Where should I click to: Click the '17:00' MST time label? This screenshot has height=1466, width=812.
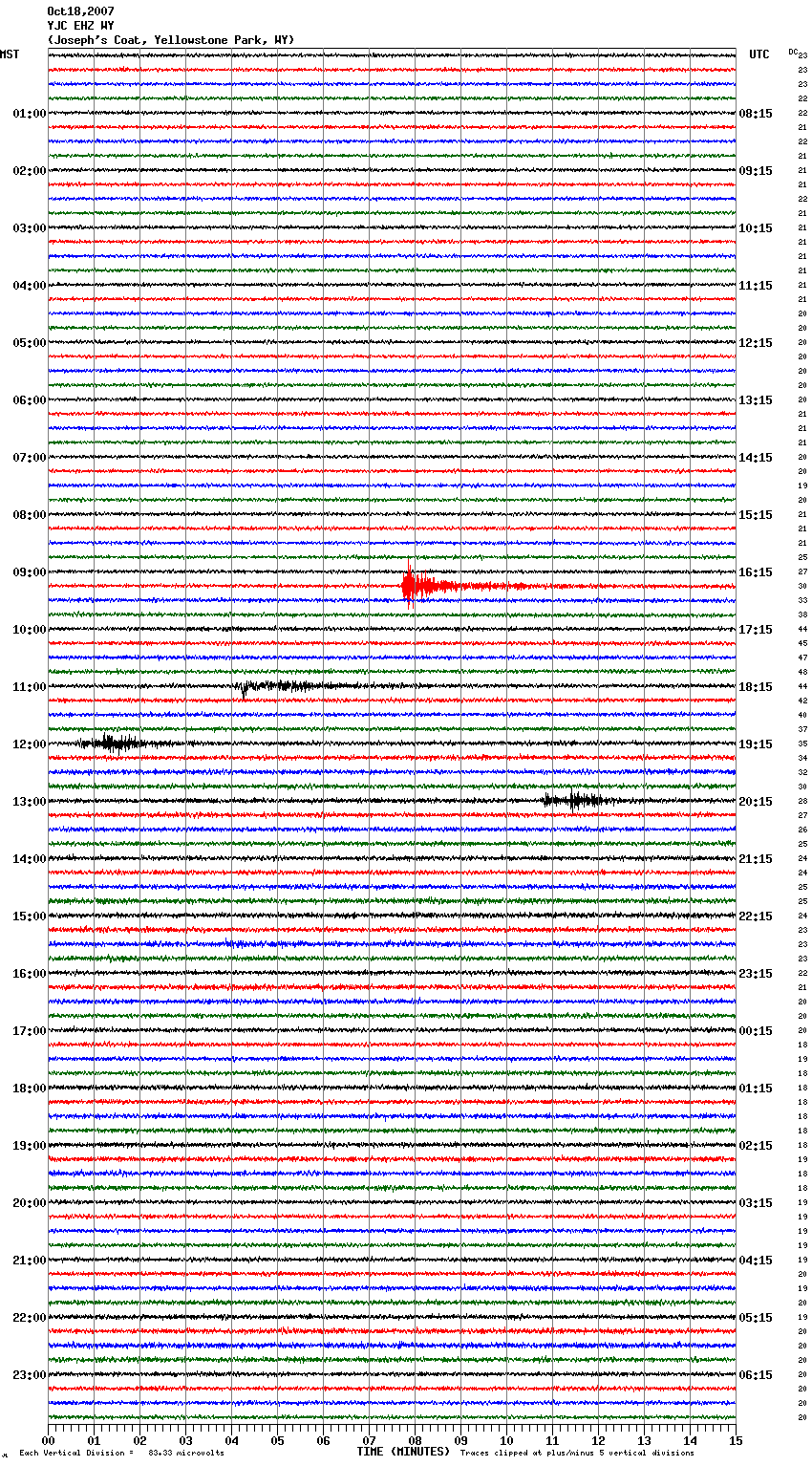coord(29,1031)
